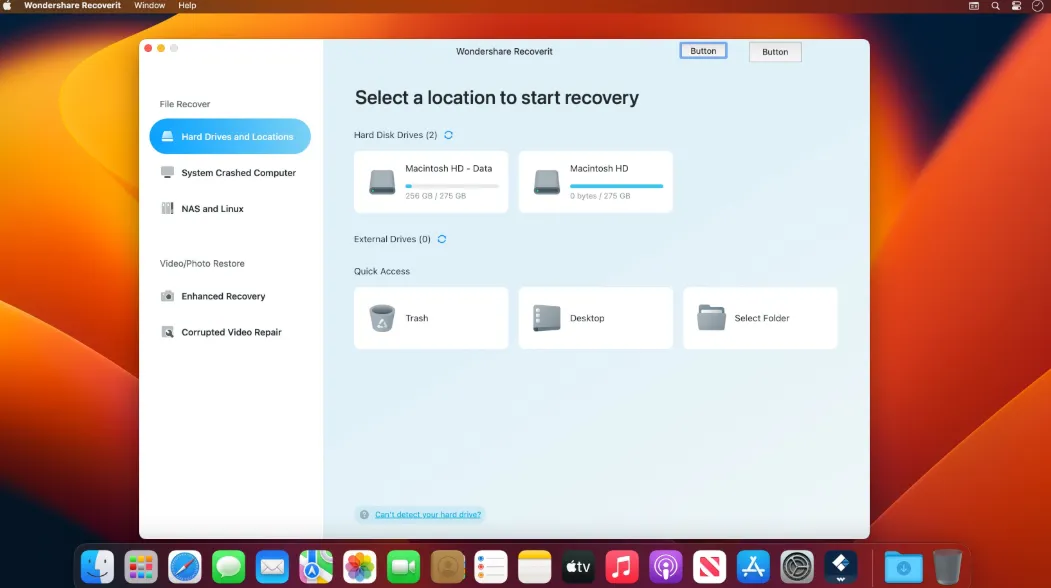The image size is (1051, 588).
Task: Select Hard Drives and Locations sidebar item
Action: [x=230, y=136]
